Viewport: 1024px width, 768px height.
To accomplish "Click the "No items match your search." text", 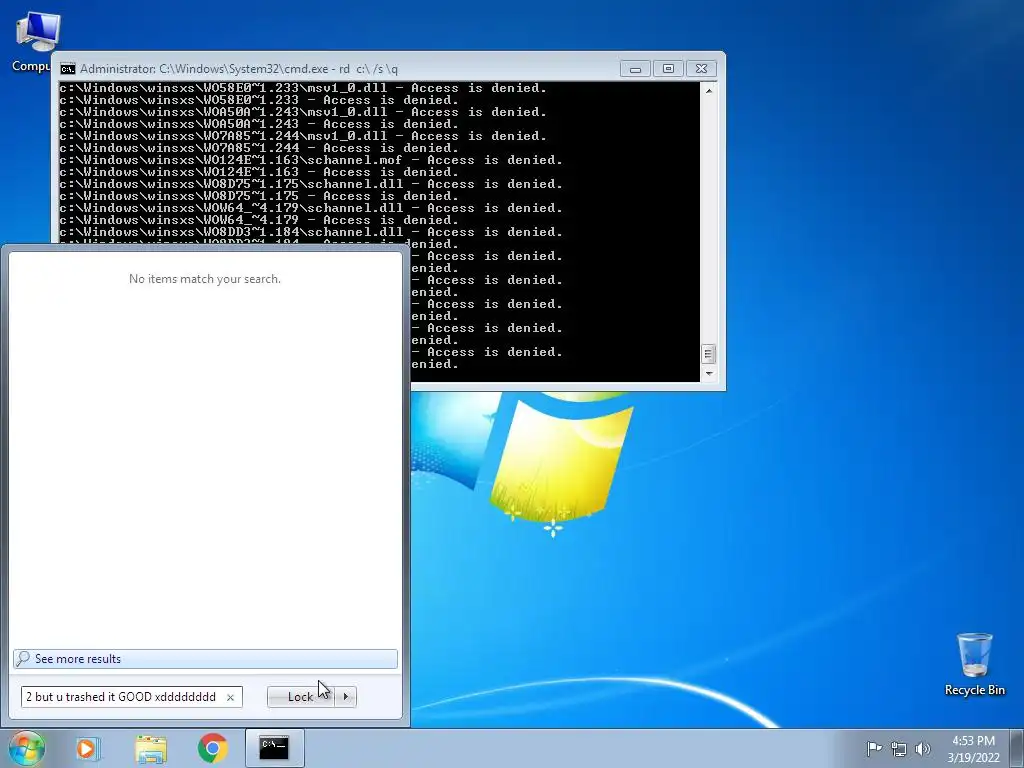I will 205,279.
